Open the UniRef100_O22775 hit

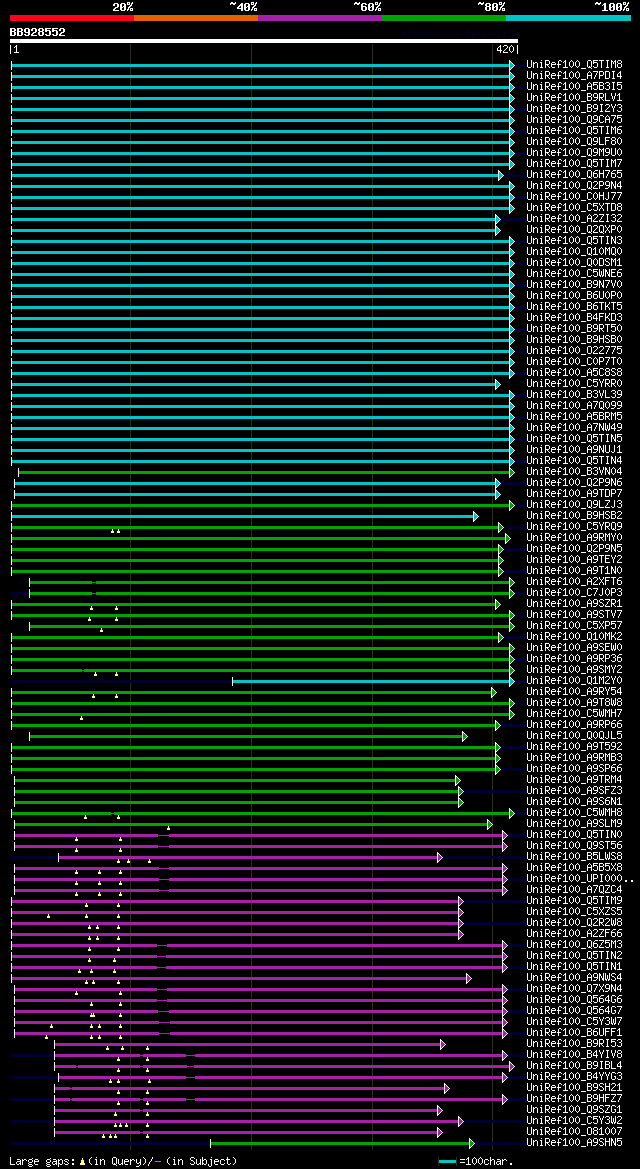pos(574,350)
